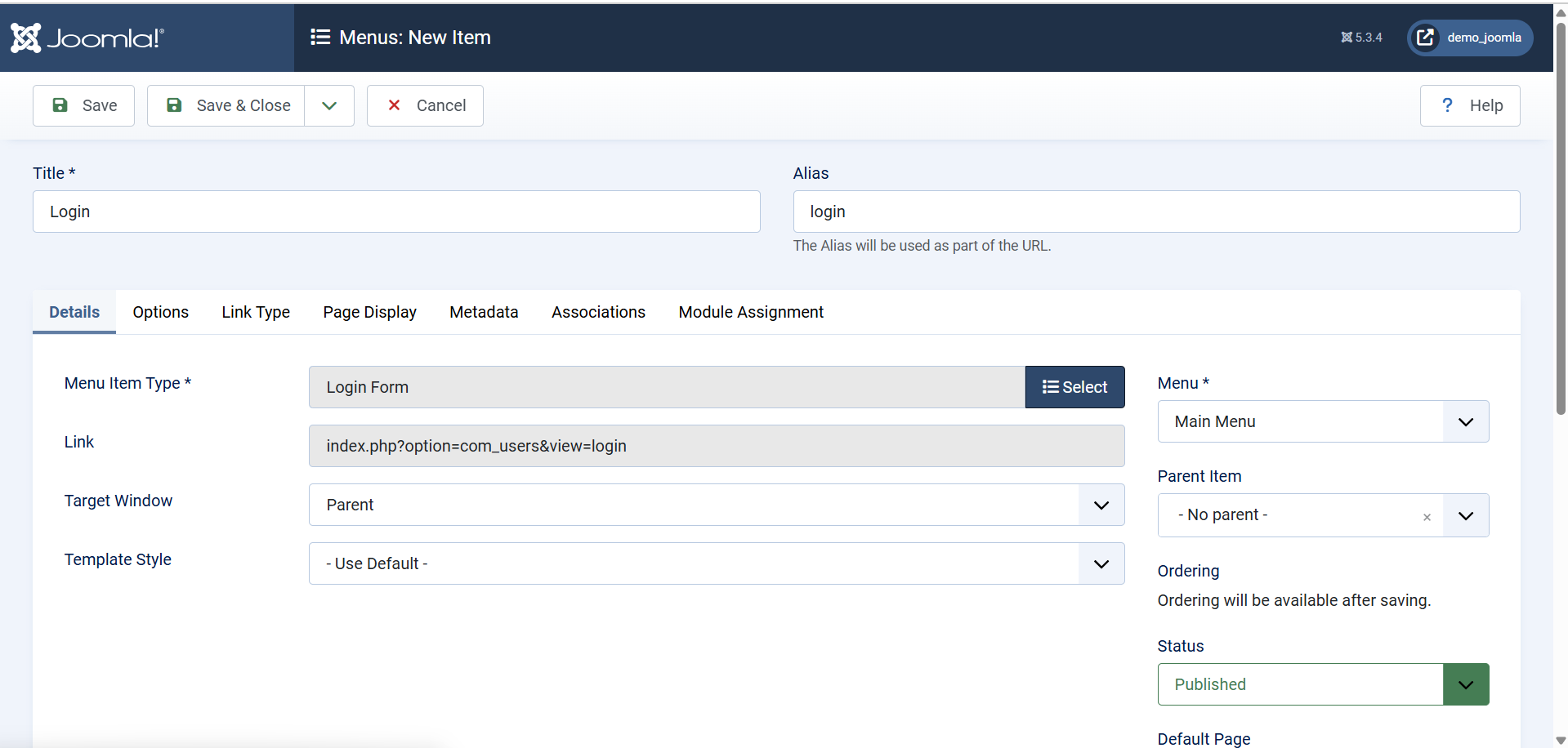This screenshot has width=1568, height=748.
Task: Click the vertical page scrollbar
Action: click(x=1561, y=220)
